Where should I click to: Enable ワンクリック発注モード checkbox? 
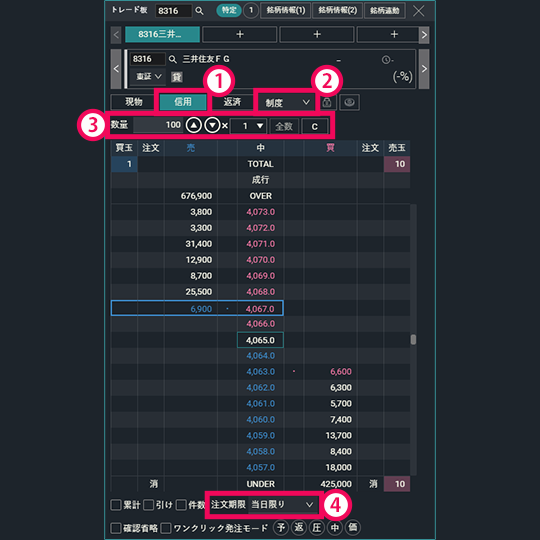click(x=166, y=528)
